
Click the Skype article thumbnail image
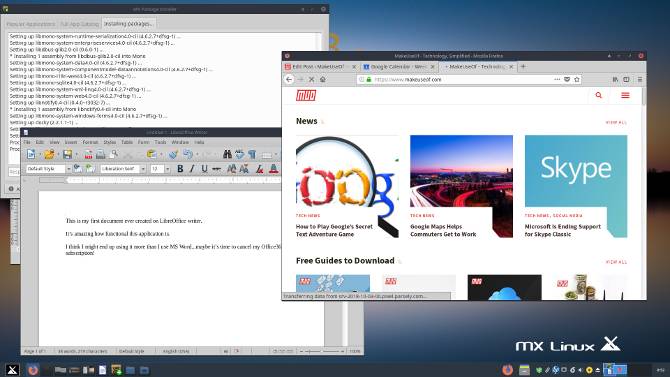[x=576, y=171]
